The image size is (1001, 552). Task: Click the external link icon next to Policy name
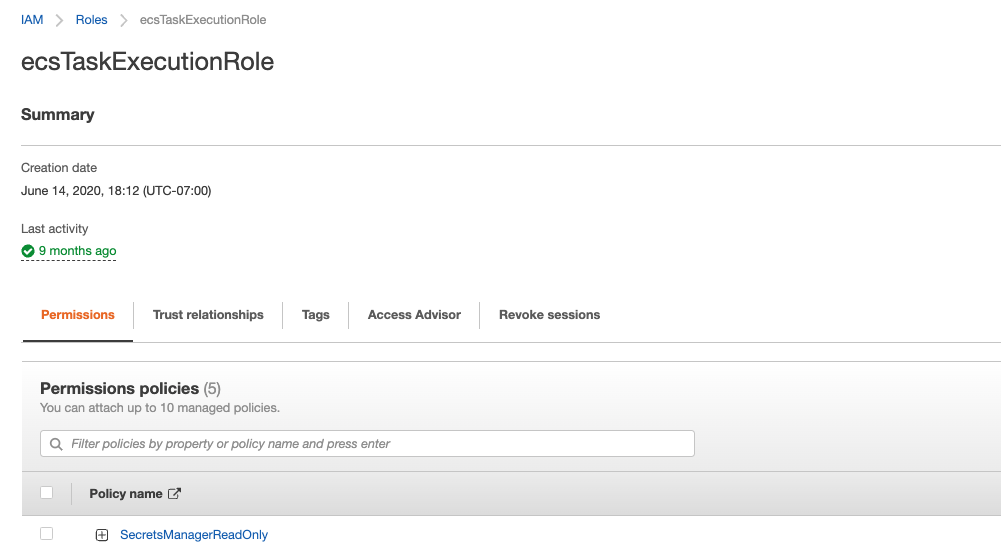point(174,493)
